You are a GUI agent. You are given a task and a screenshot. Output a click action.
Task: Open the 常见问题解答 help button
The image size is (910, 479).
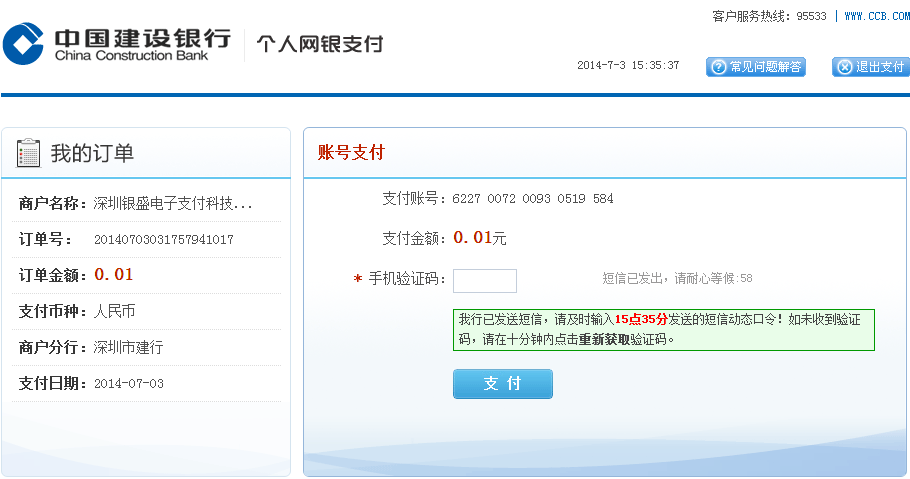(x=756, y=67)
